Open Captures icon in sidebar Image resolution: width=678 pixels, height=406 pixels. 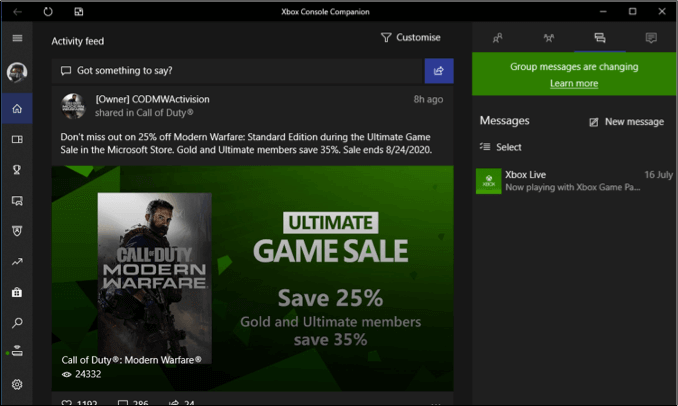[x=17, y=201]
